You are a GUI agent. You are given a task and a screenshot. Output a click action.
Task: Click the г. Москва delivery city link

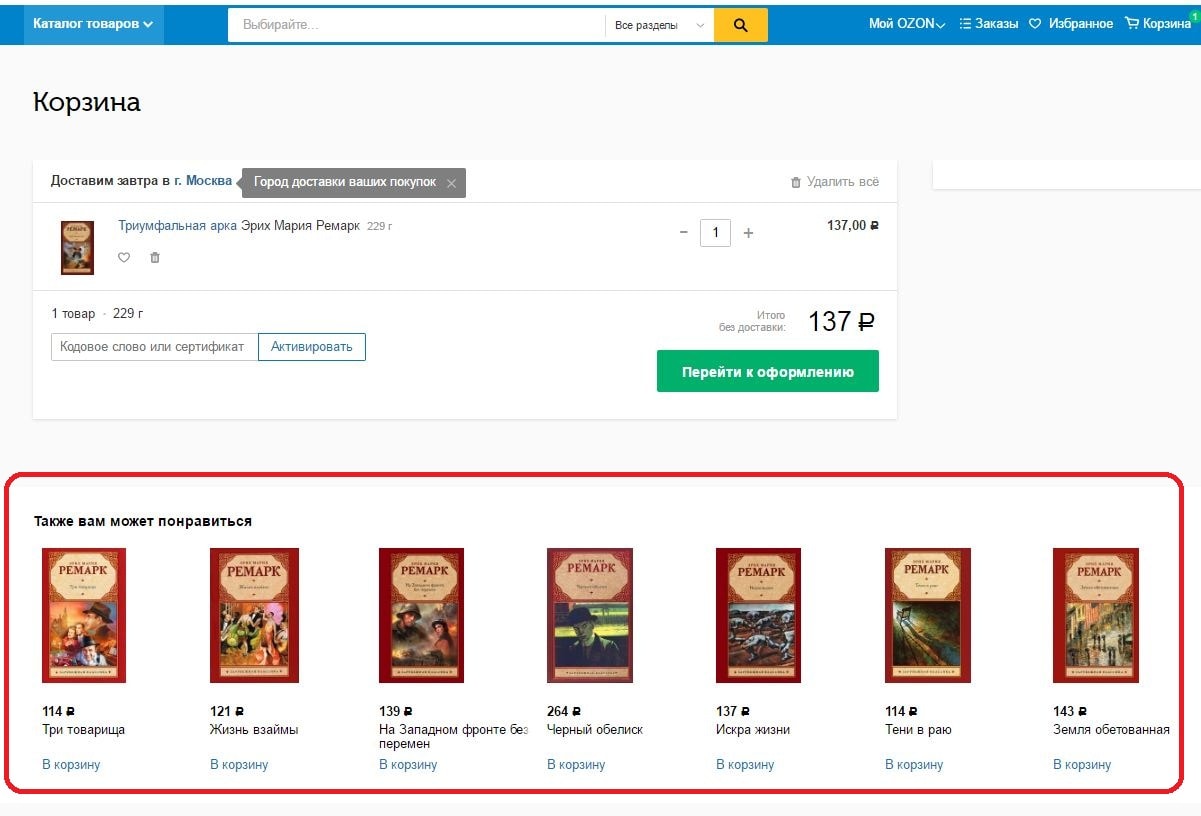(203, 181)
